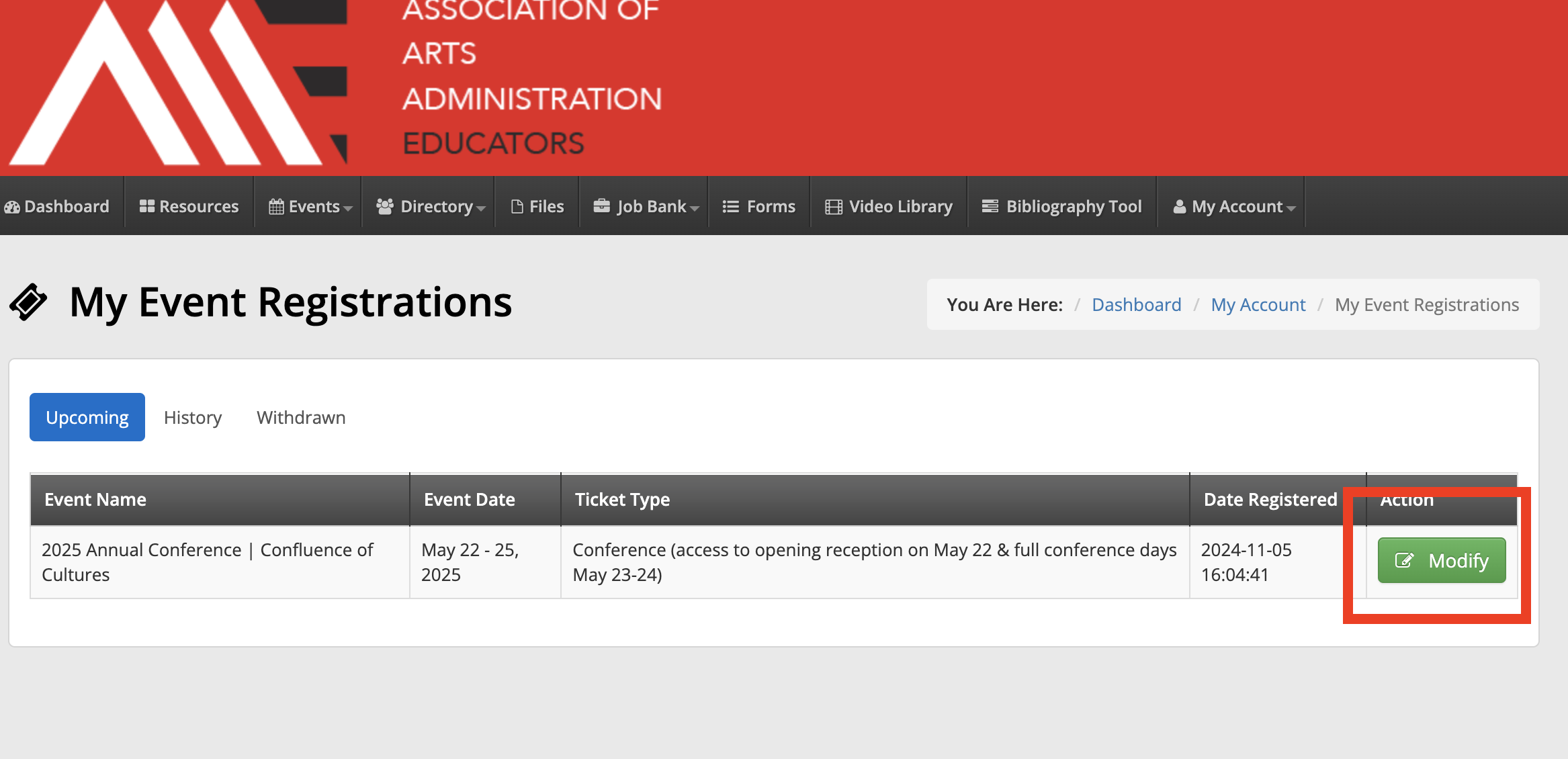Click the Dashboard gauge icon in navbar
Screen dimensions: 1568x759
(12, 207)
